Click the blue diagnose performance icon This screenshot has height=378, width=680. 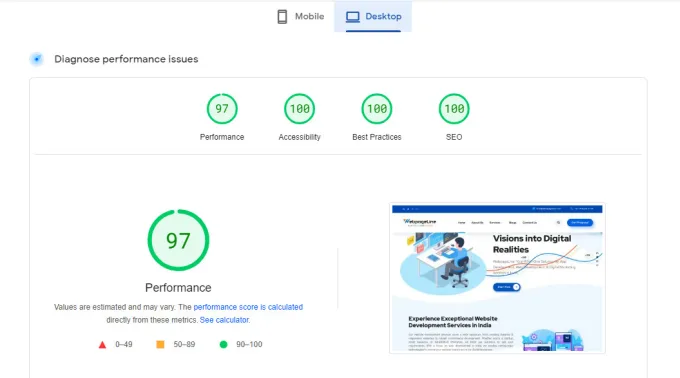[37, 59]
